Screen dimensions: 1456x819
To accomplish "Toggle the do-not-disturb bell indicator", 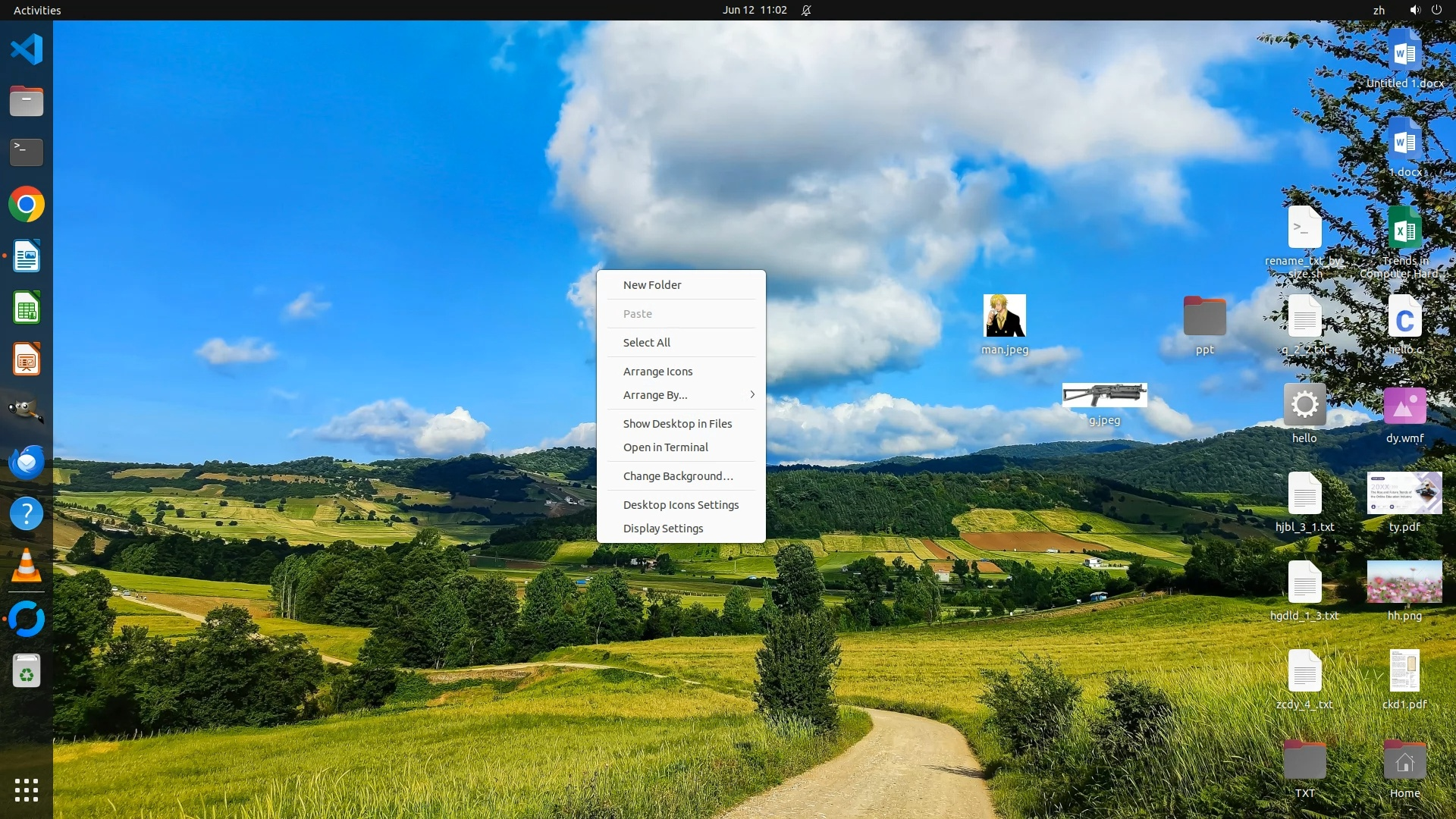I will coord(806,10).
